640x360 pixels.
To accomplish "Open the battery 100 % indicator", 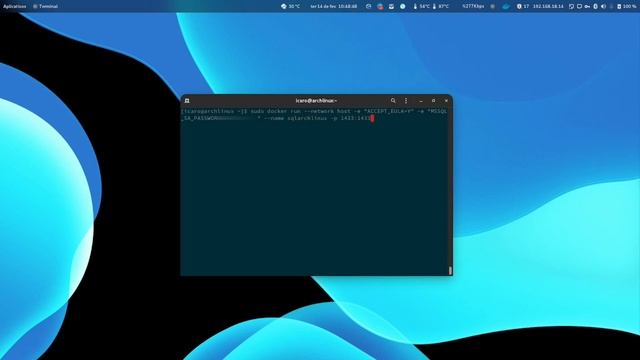I will [x=627, y=6].
